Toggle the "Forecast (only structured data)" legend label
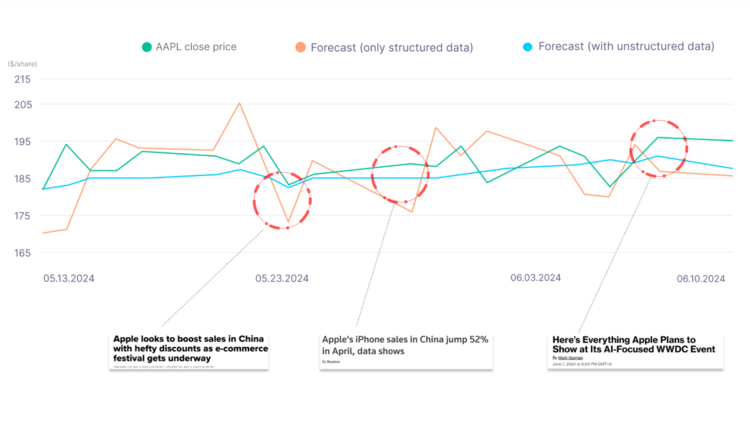The height and width of the screenshot is (429, 750). point(391,47)
